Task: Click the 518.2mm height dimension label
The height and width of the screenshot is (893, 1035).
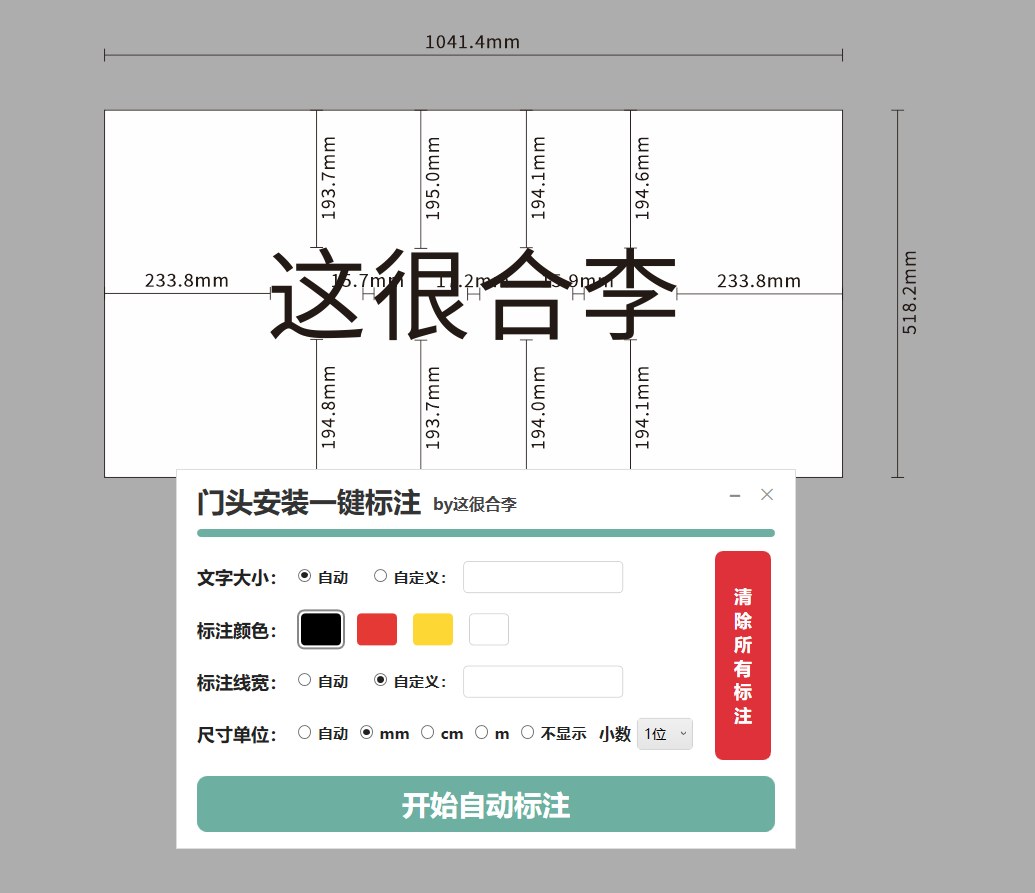Action: click(910, 292)
